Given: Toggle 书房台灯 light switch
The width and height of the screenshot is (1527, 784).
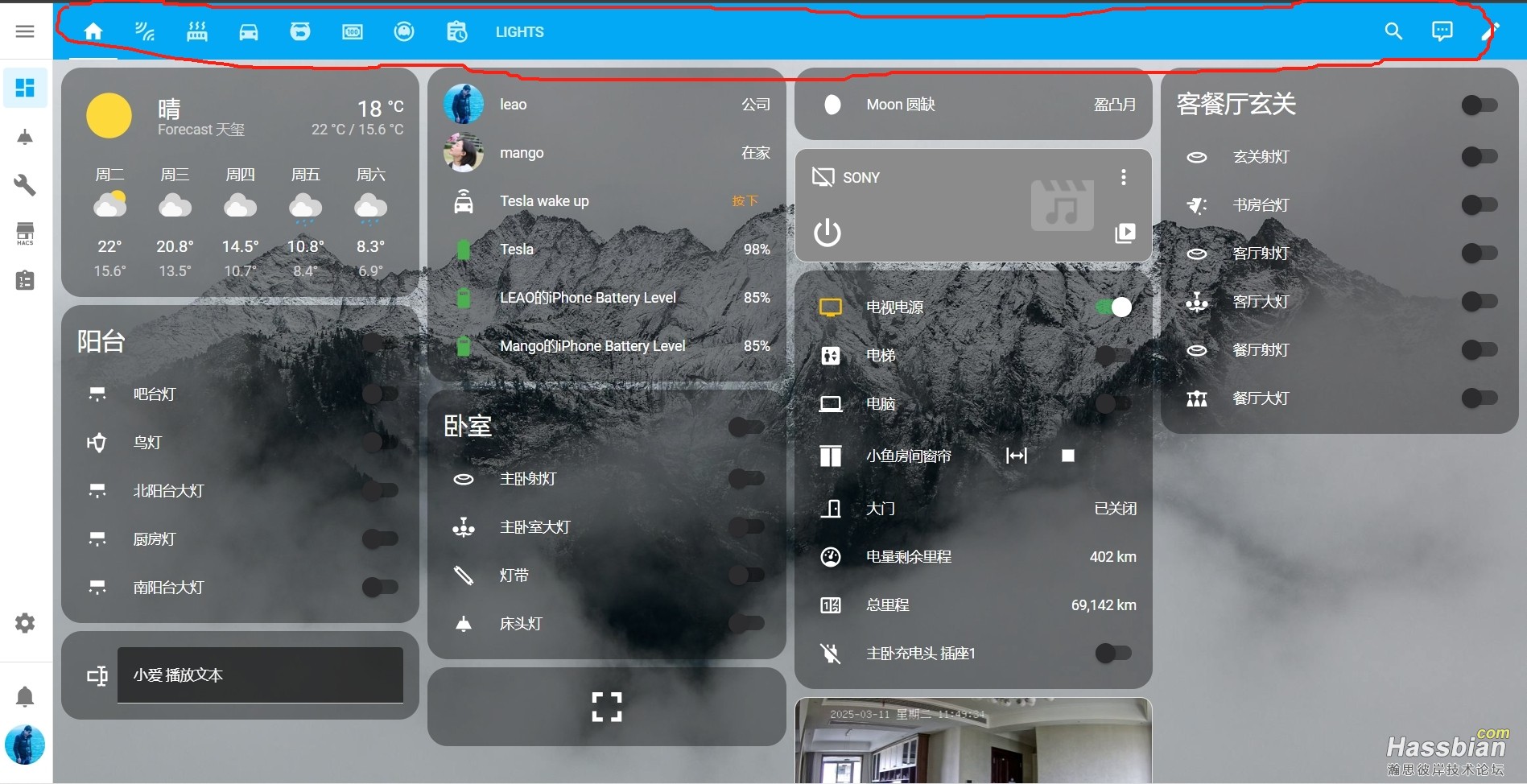Looking at the screenshot, I should pyautogui.click(x=1480, y=204).
